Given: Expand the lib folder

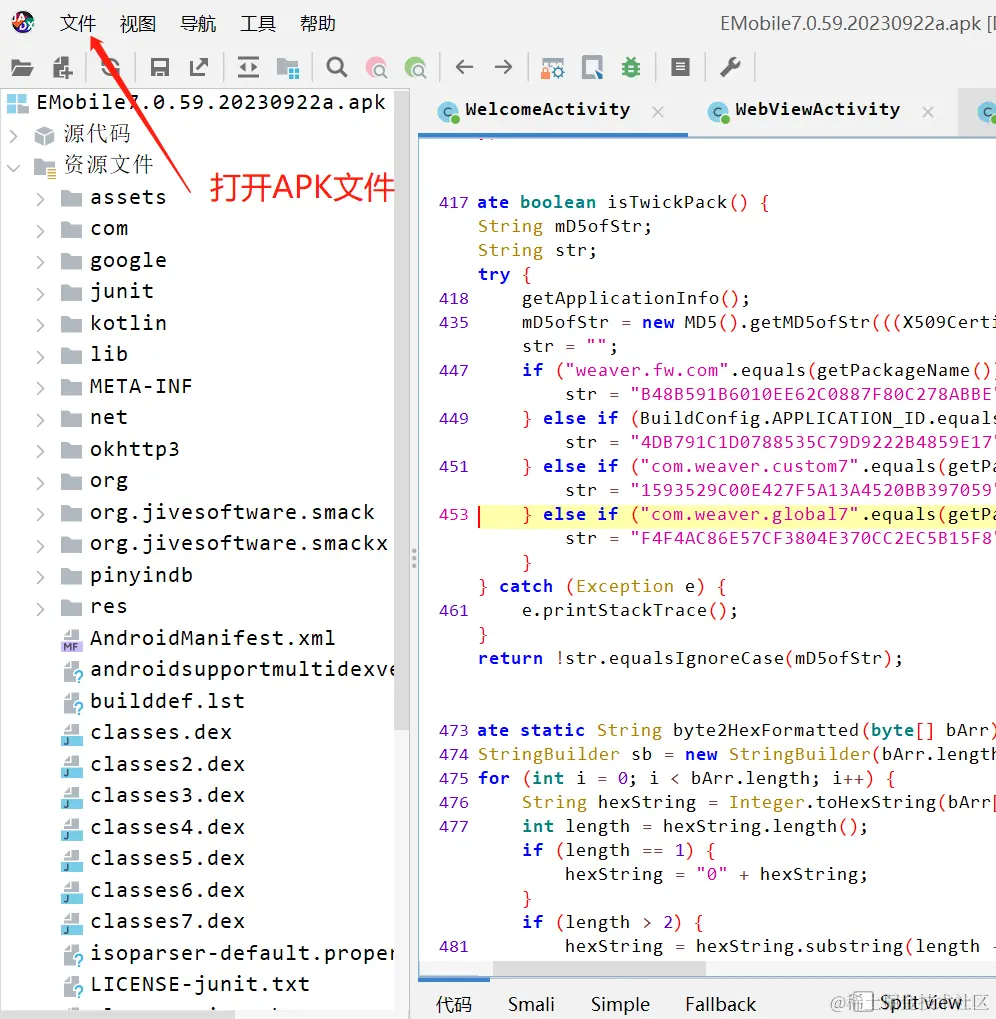Looking at the screenshot, I should 40,357.
